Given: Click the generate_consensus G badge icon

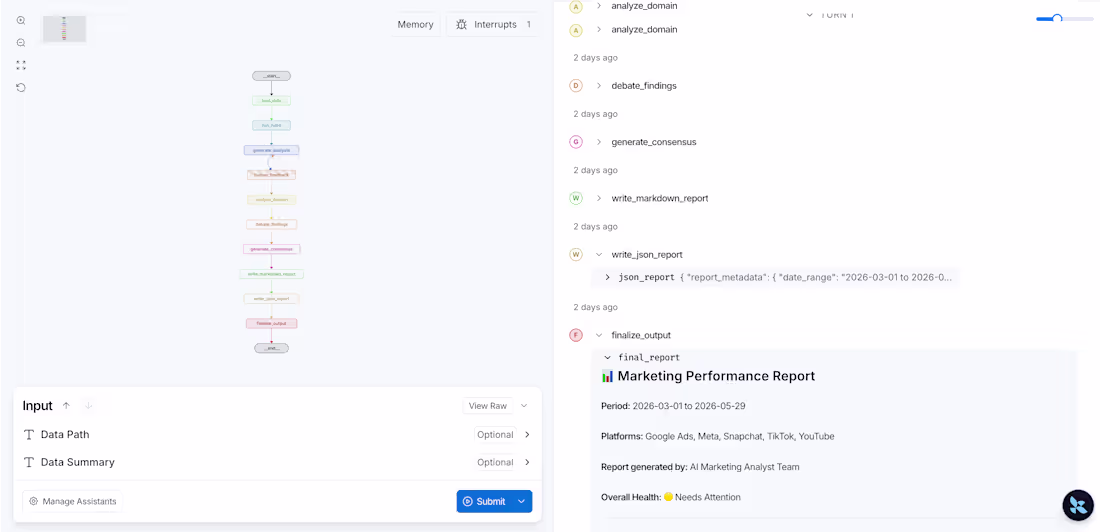Looking at the screenshot, I should [x=576, y=142].
